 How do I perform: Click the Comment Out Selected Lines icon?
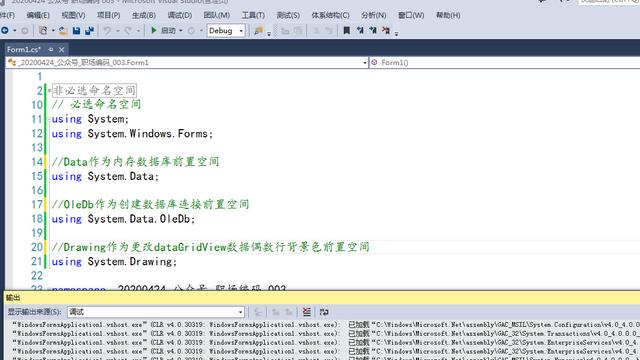316,31
